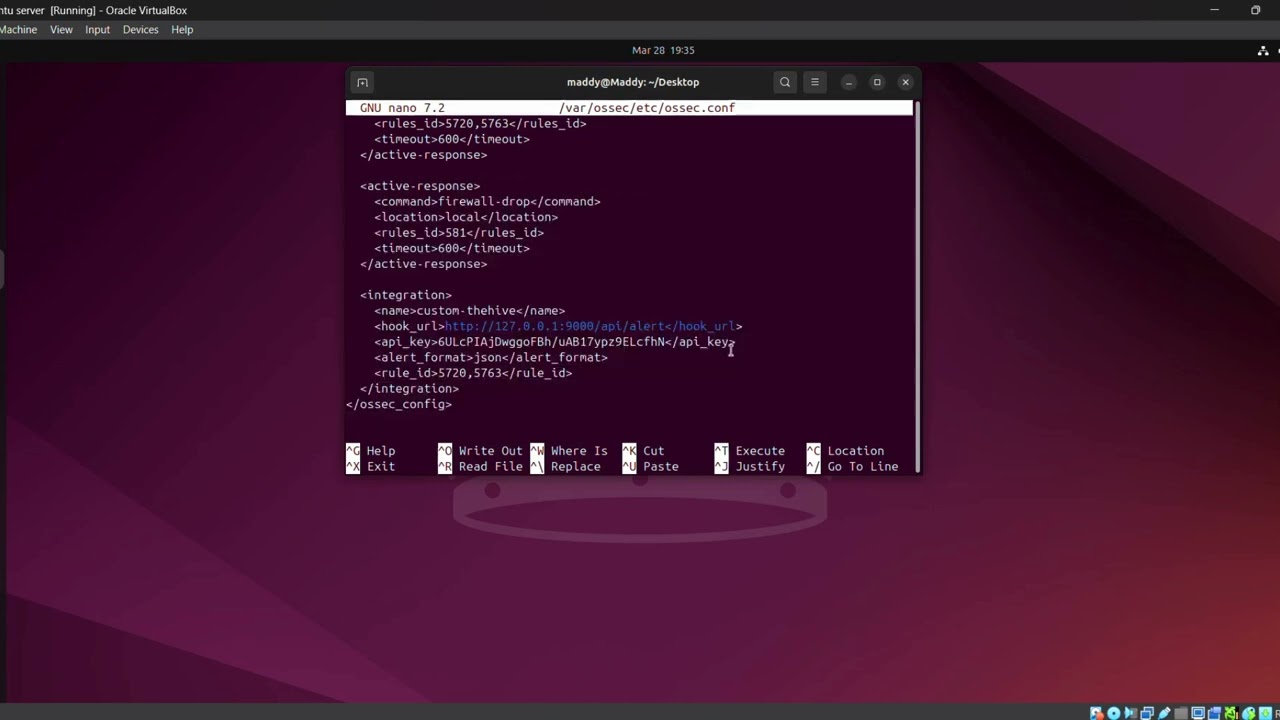Minimize the Oracle VirtualBox host window
This screenshot has height=720, width=1280.
tap(1214, 10)
